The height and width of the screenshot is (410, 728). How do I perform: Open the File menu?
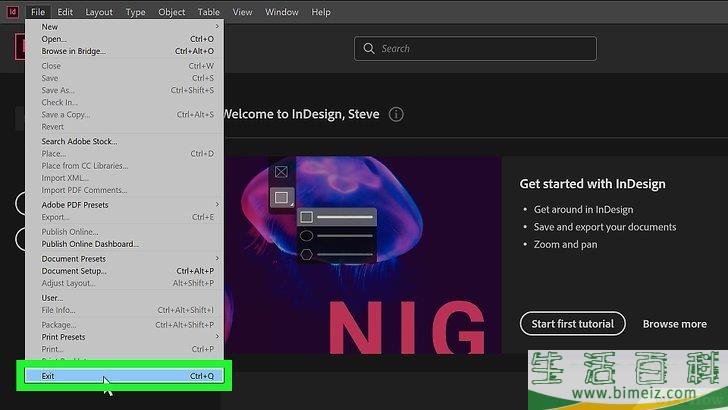(38, 12)
